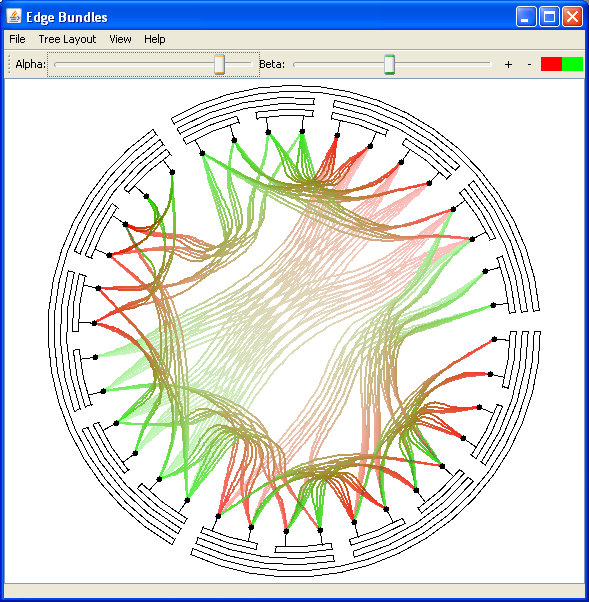The width and height of the screenshot is (589, 602).
Task: Open the Help menu
Action: click(x=155, y=39)
